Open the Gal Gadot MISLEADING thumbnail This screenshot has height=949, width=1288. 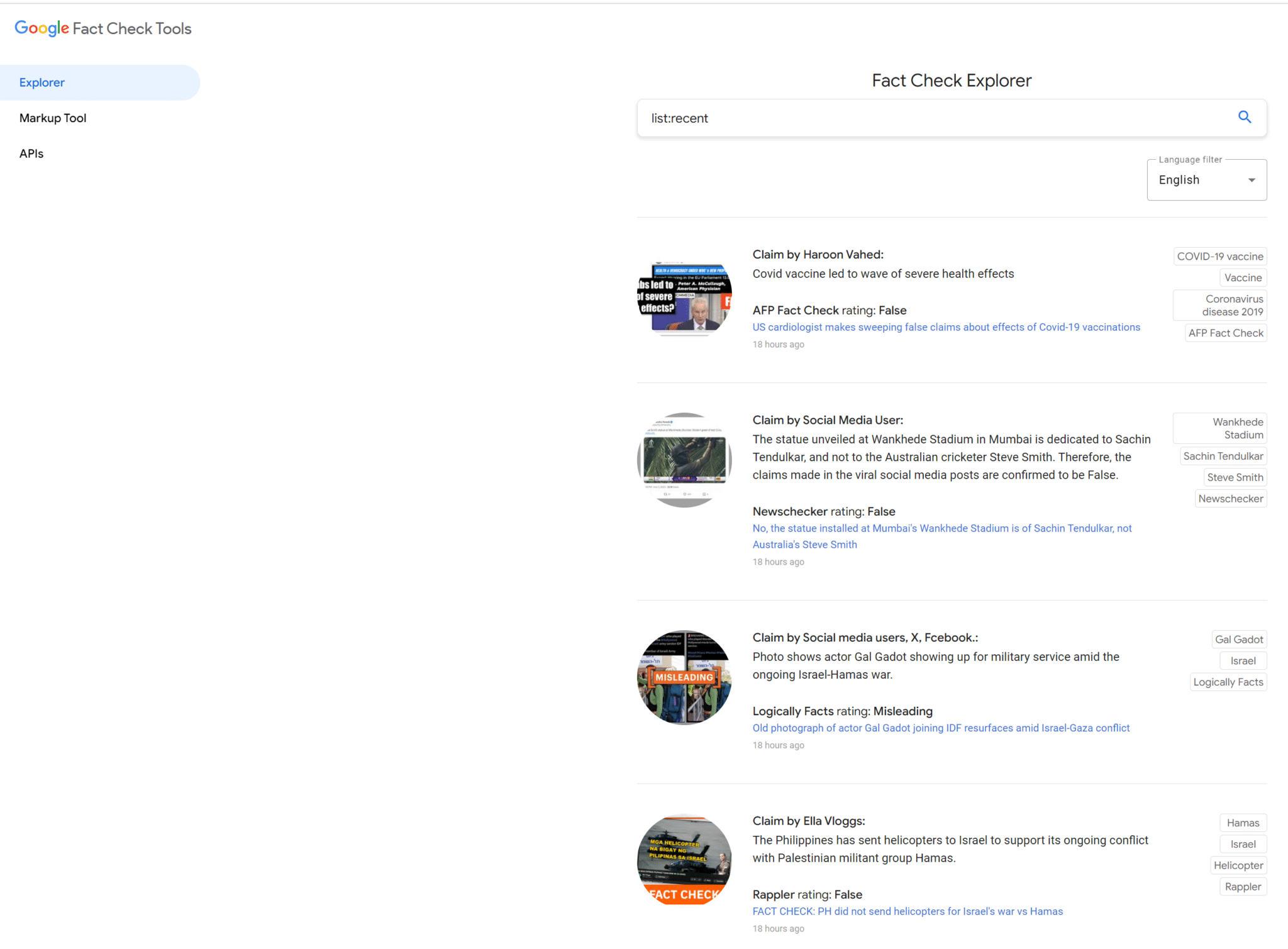[684, 678]
